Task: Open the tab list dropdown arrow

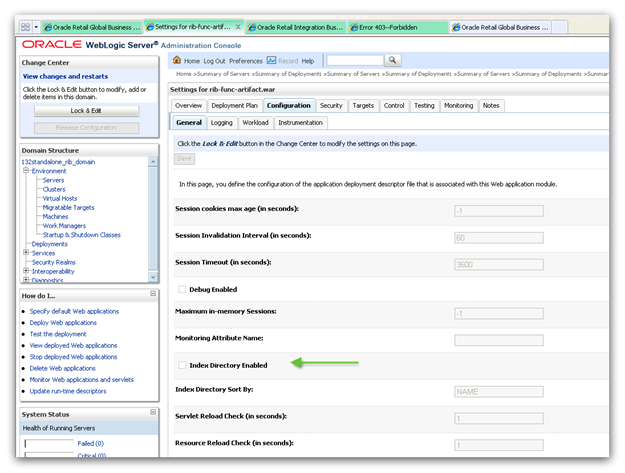Action: click(36, 27)
